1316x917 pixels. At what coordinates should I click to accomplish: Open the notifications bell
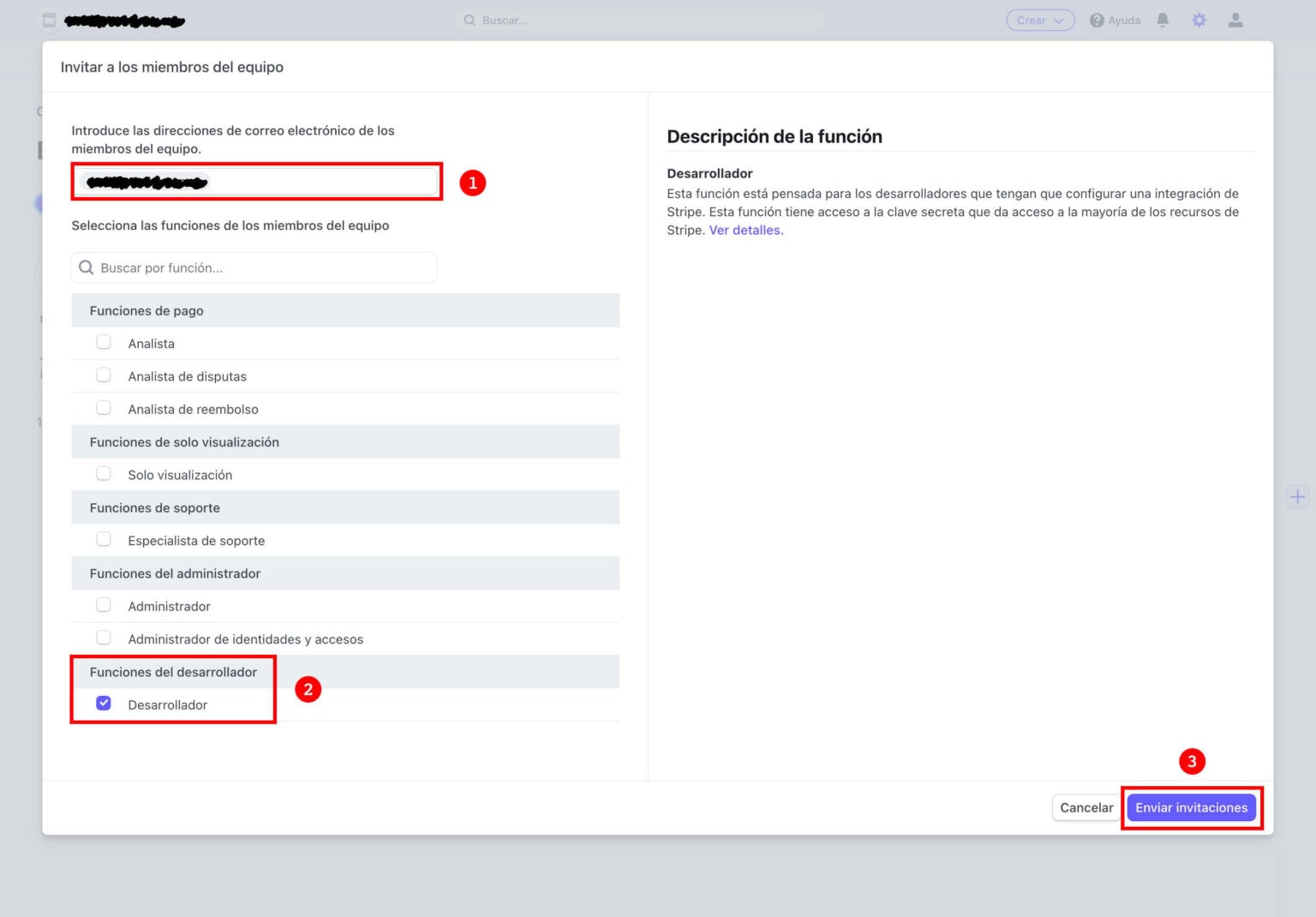click(x=1163, y=20)
